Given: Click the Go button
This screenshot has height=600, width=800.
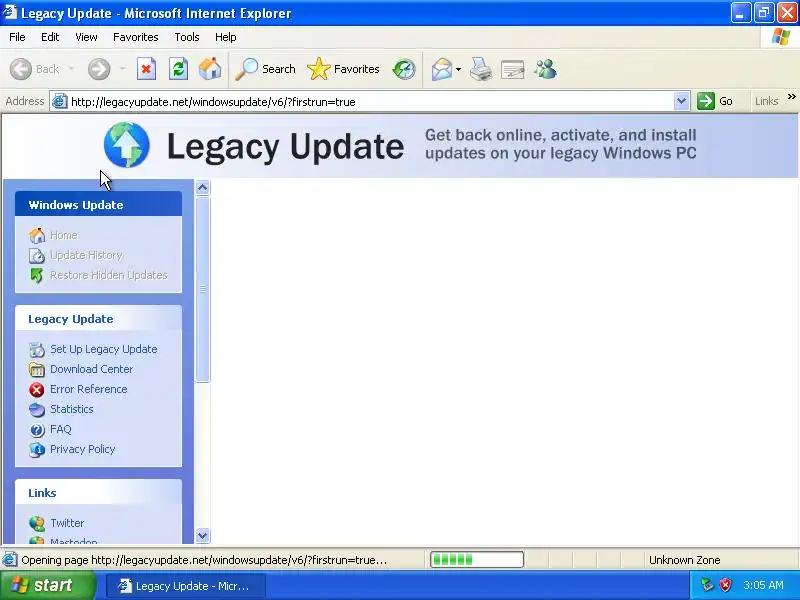Looking at the screenshot, I should 715,101.
